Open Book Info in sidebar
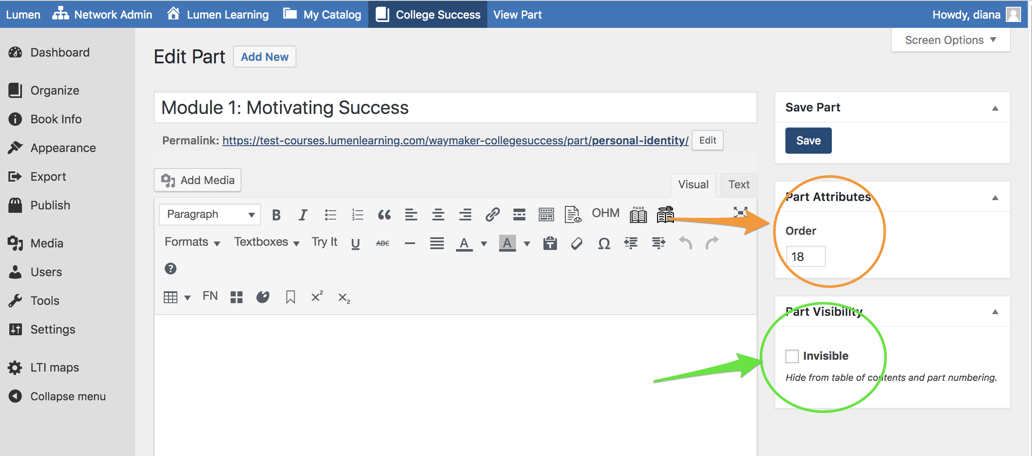1032x456 pixels. (x=56, y=119)
